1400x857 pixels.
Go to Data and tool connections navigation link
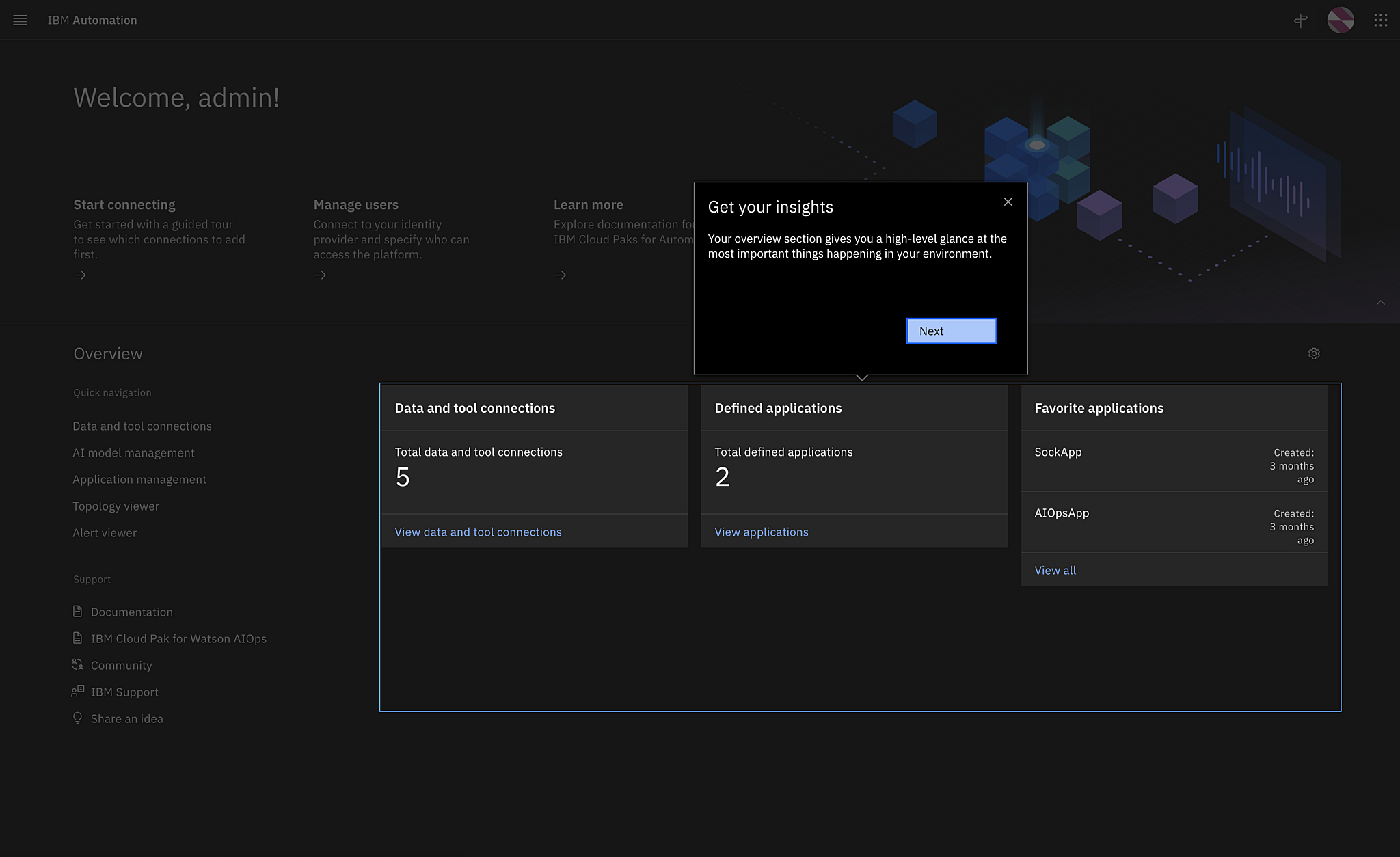pos(142,426)
